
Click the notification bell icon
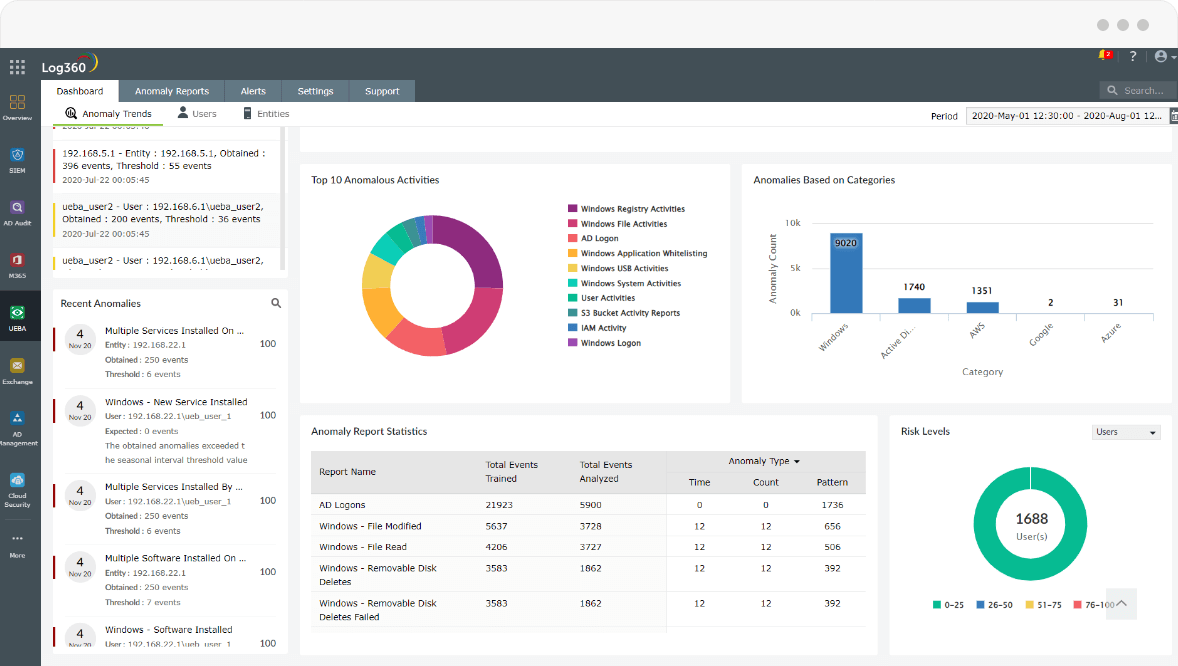tap(1103, 56)
